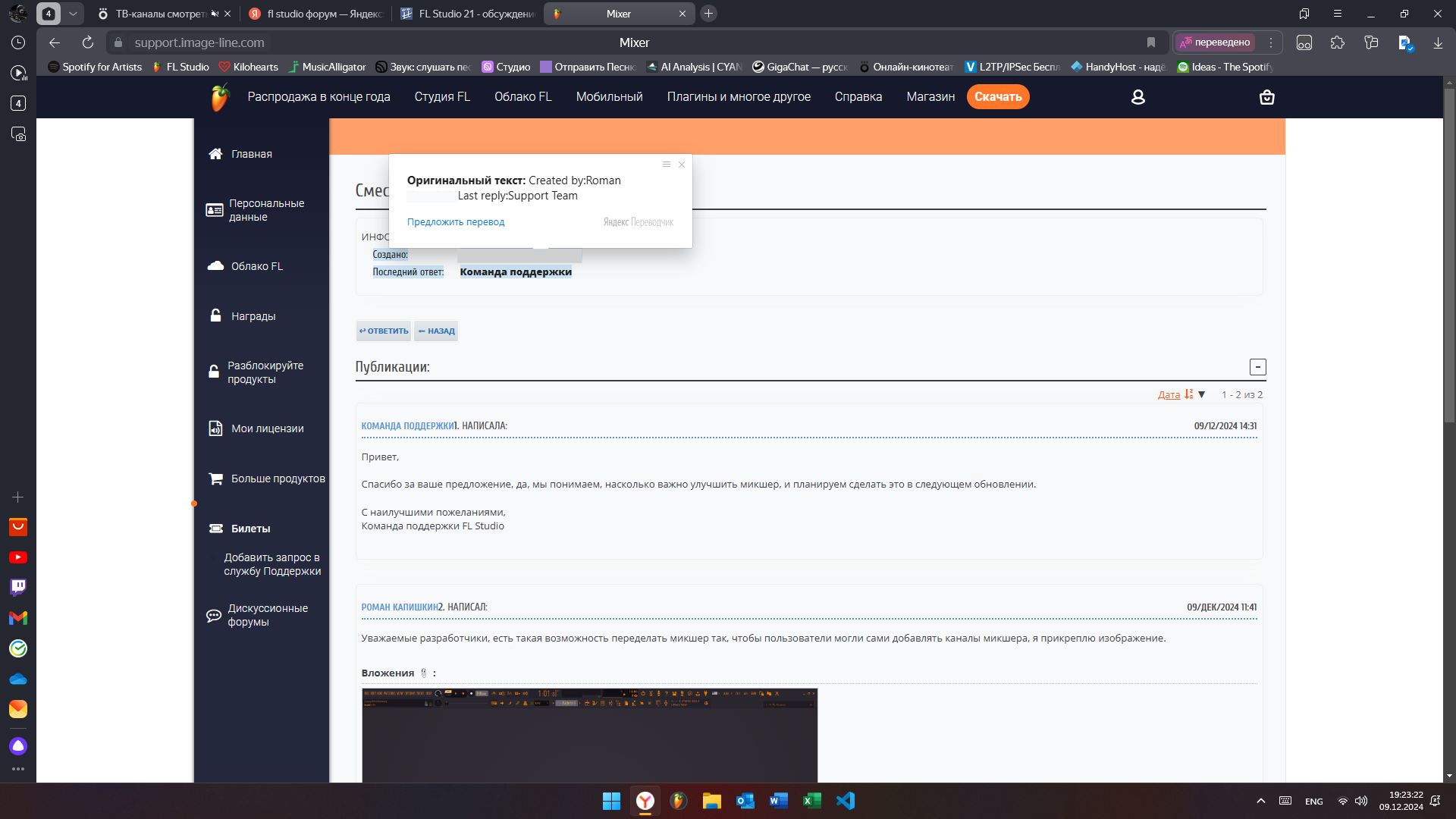Viewport: 1456px width, 819px height.
Task: Open Gmail from the browser sidebar
Action: [18, 618]
